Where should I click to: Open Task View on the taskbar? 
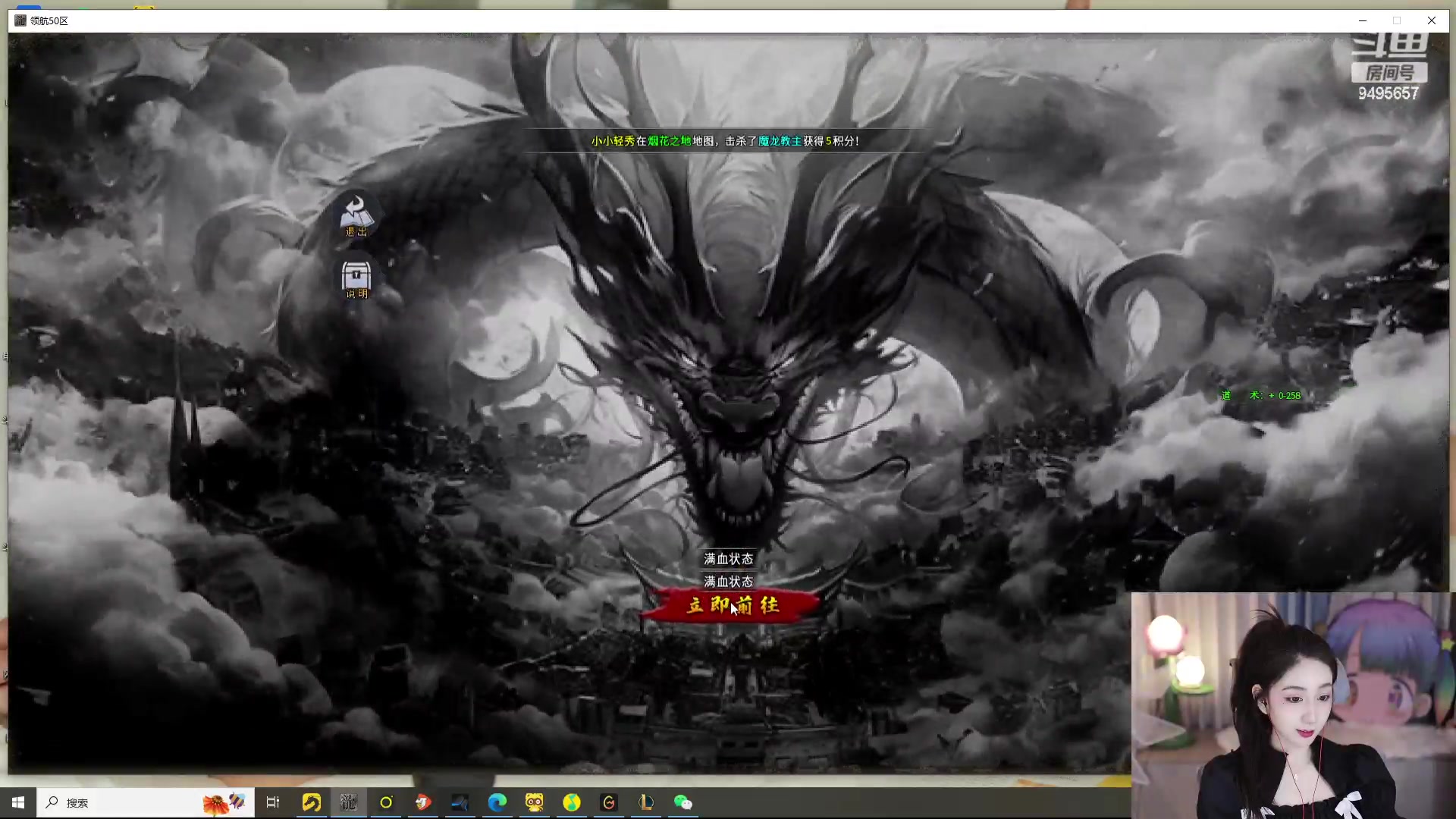(x=273, y=802)
